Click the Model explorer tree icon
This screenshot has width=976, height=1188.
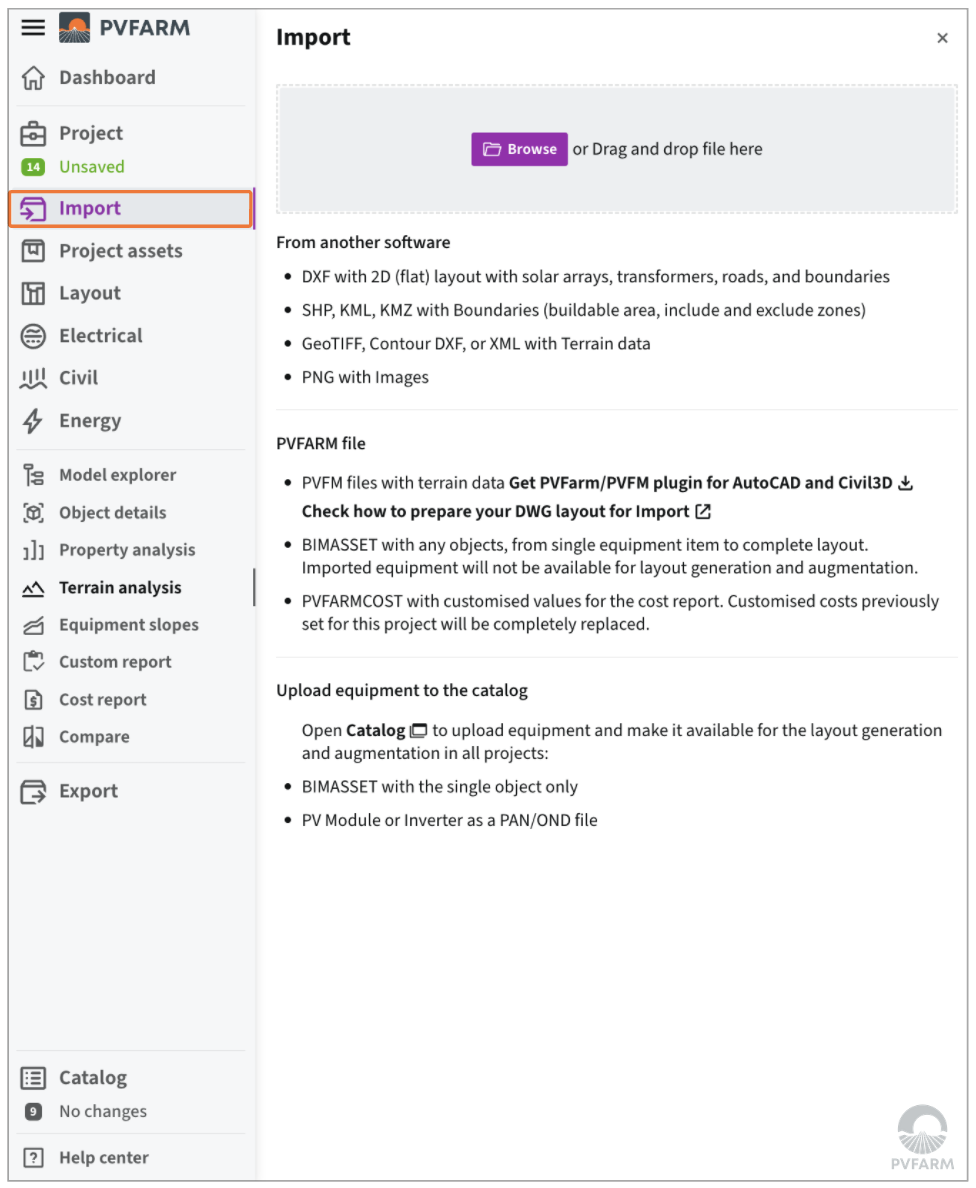33,475
